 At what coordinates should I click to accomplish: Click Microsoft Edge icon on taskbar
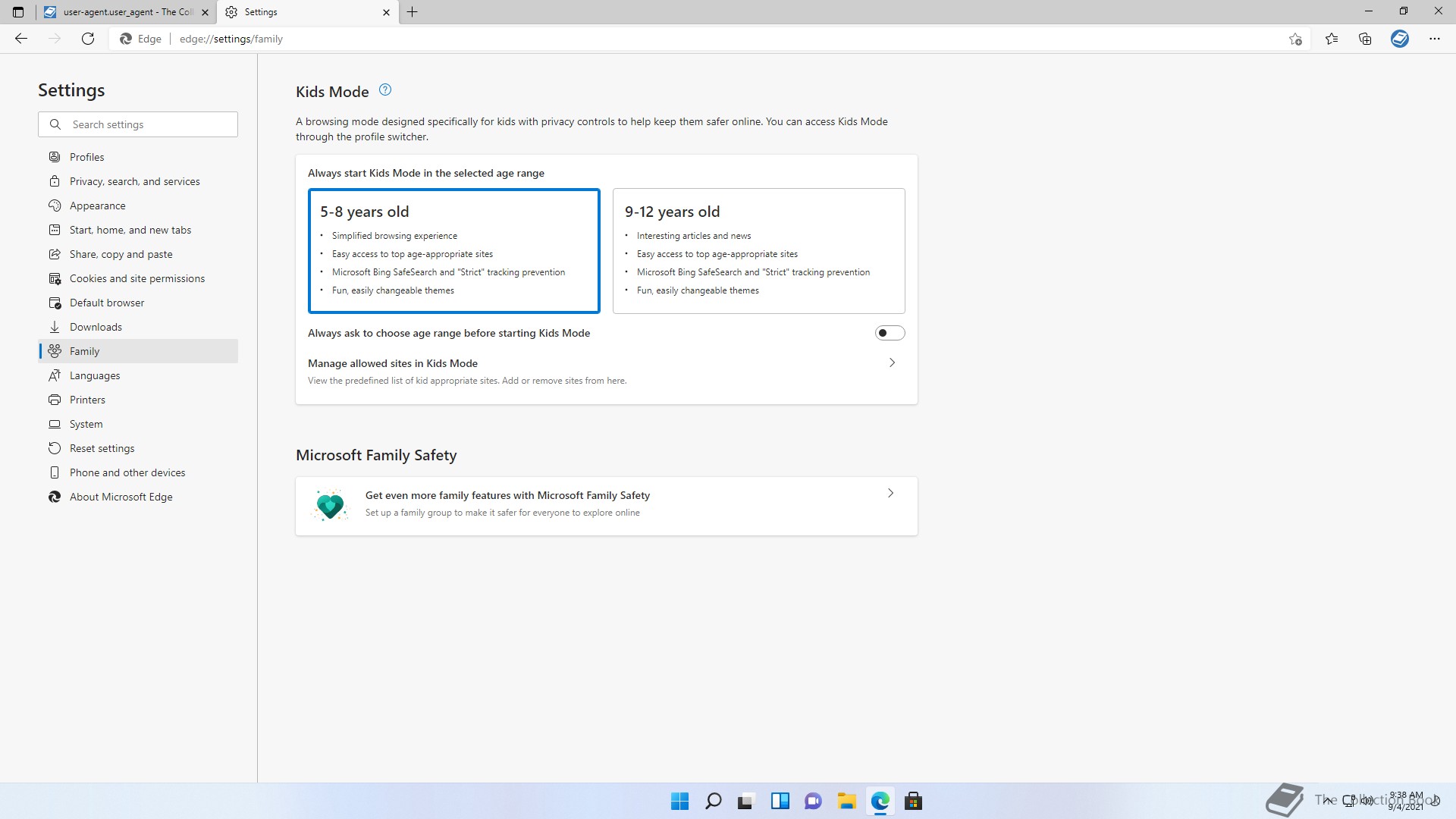point(880,801)
